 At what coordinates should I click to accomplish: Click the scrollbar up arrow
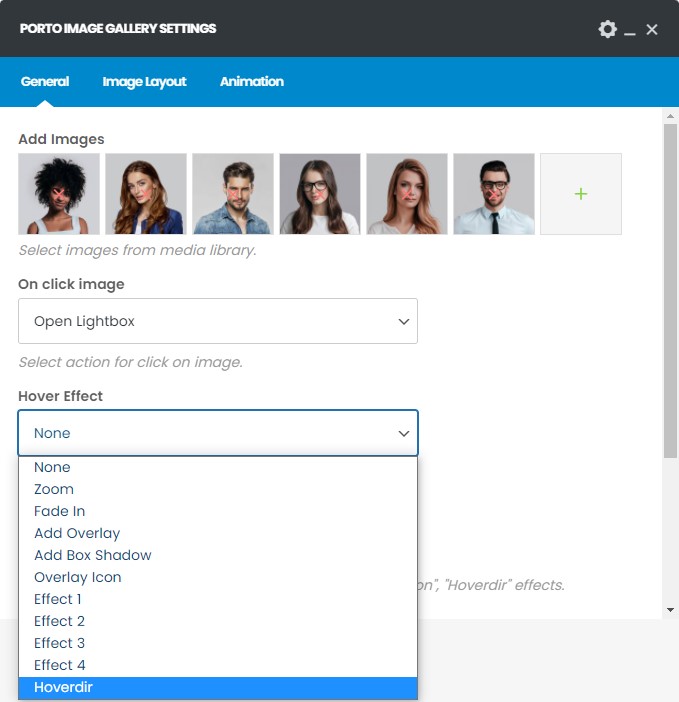[x=670, y=116]
